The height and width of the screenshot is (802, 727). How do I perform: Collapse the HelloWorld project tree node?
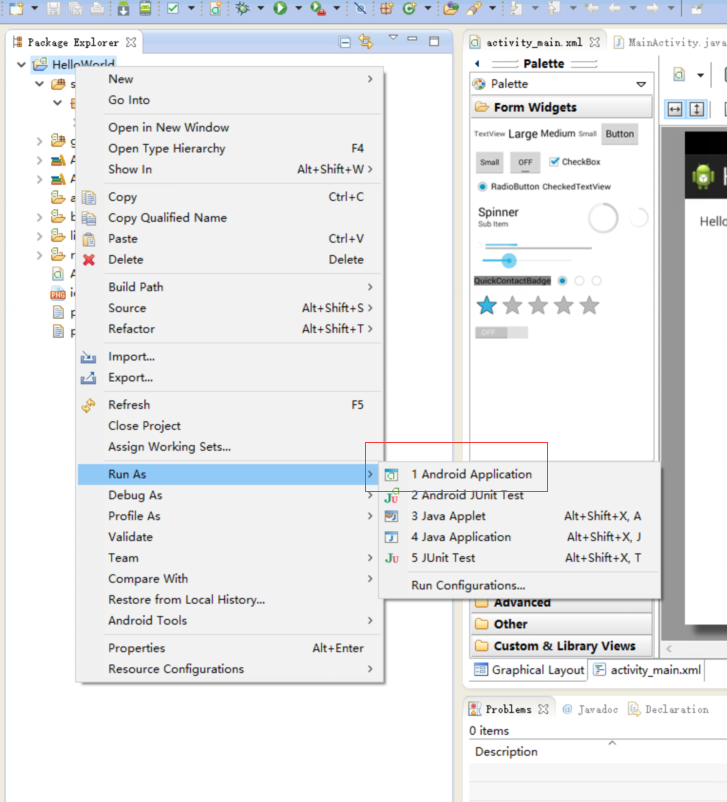click(22, 64)
